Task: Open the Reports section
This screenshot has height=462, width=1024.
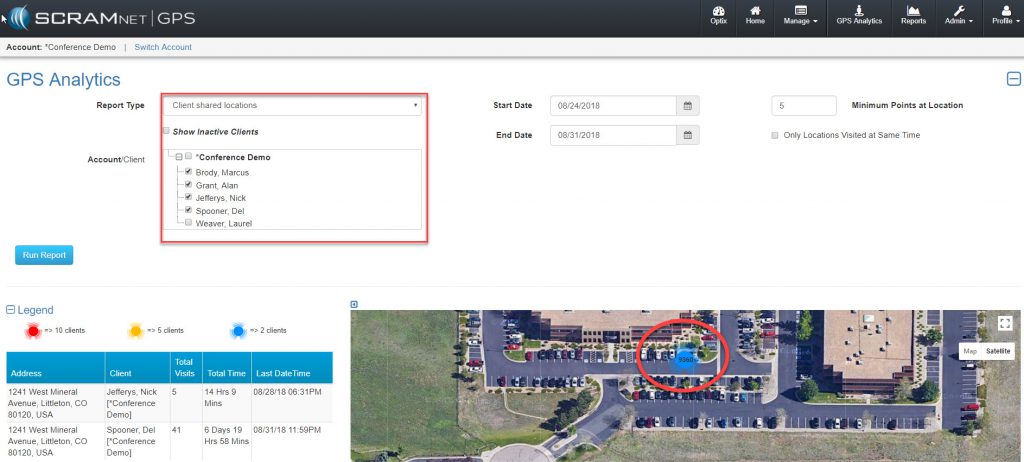Action: click(913, 15)
